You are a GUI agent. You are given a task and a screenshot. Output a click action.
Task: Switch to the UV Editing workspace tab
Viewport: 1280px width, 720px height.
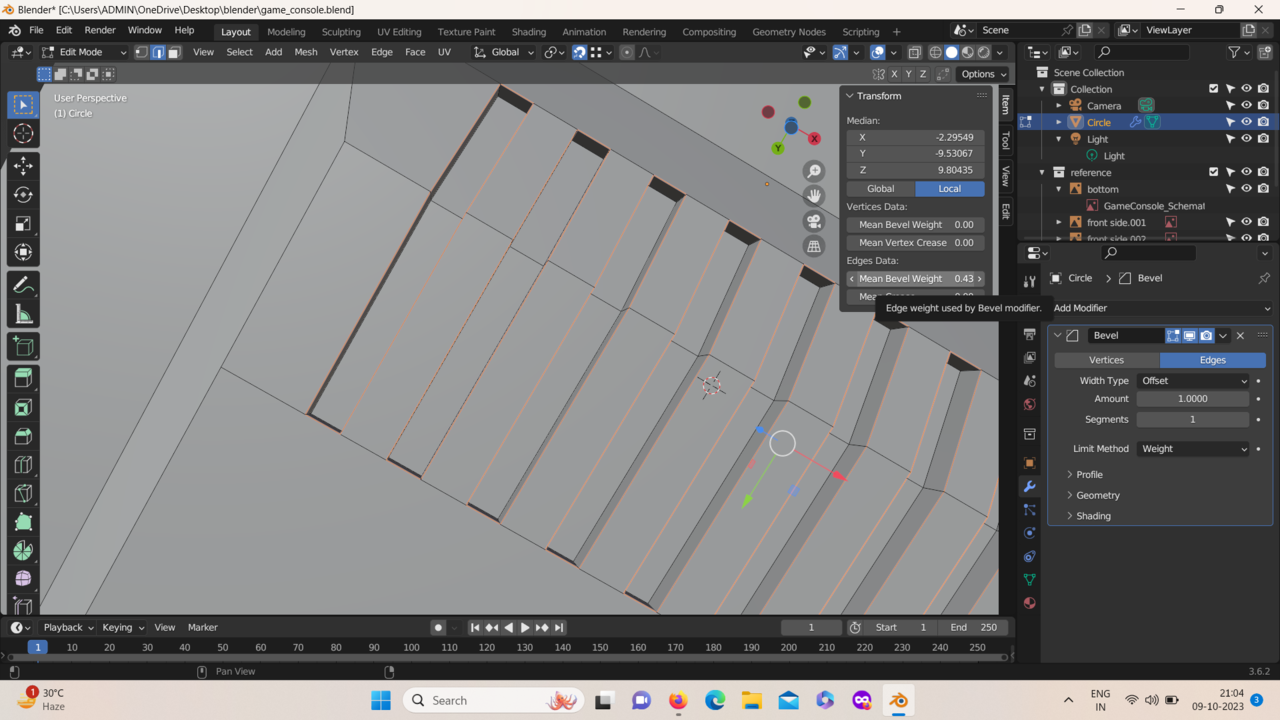pos(399,32)
